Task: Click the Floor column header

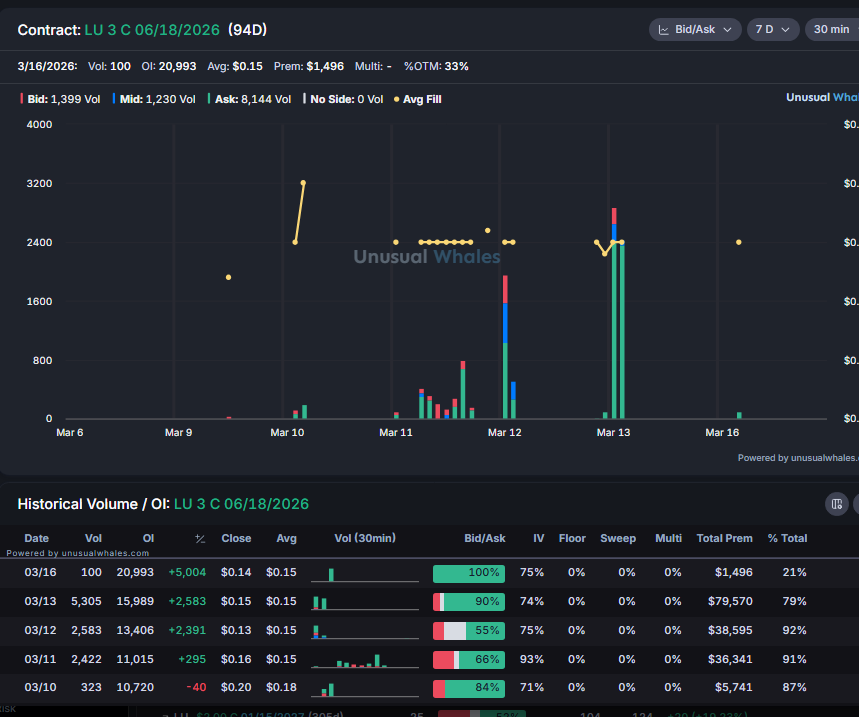Action: (572, 538)
